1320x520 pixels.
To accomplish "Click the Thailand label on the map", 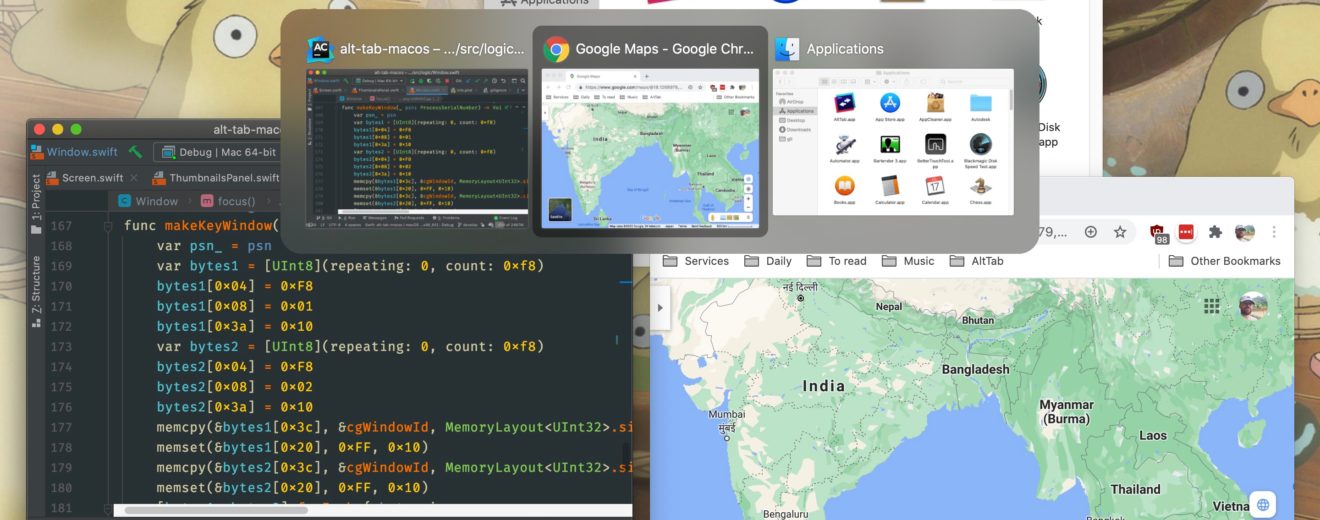I will [x=1136, y=489].
